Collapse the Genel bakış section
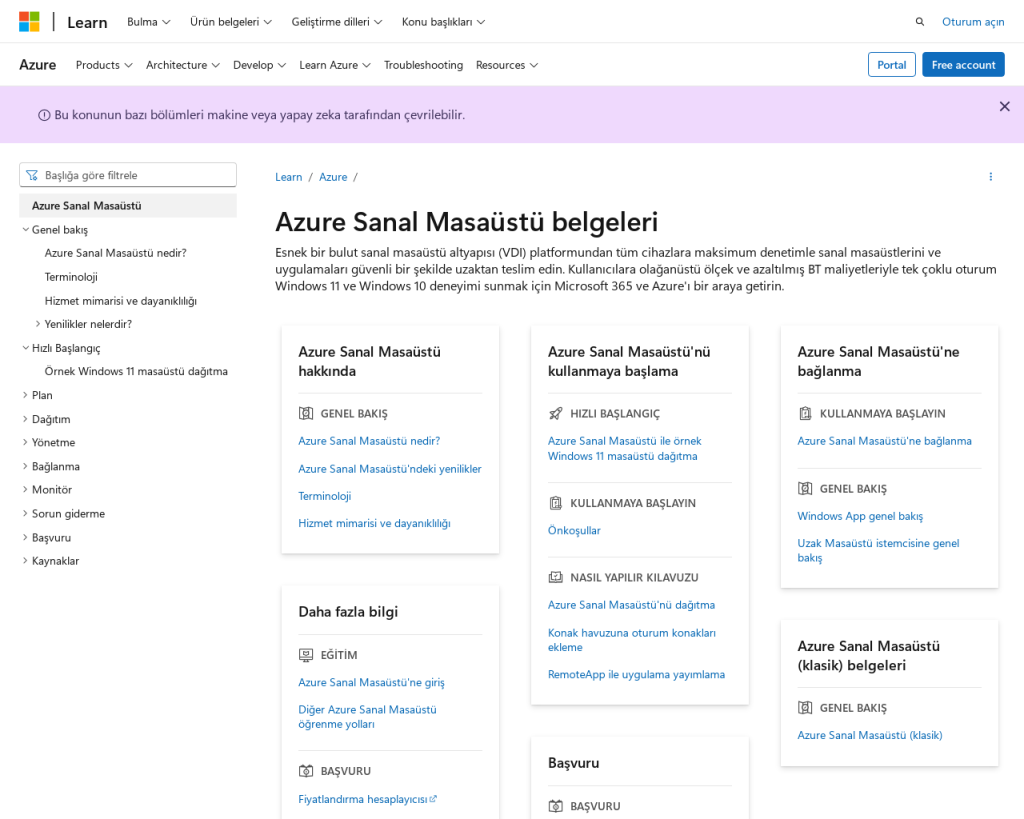Viewport: 1024px width, 819px height. tap(56, 230)
